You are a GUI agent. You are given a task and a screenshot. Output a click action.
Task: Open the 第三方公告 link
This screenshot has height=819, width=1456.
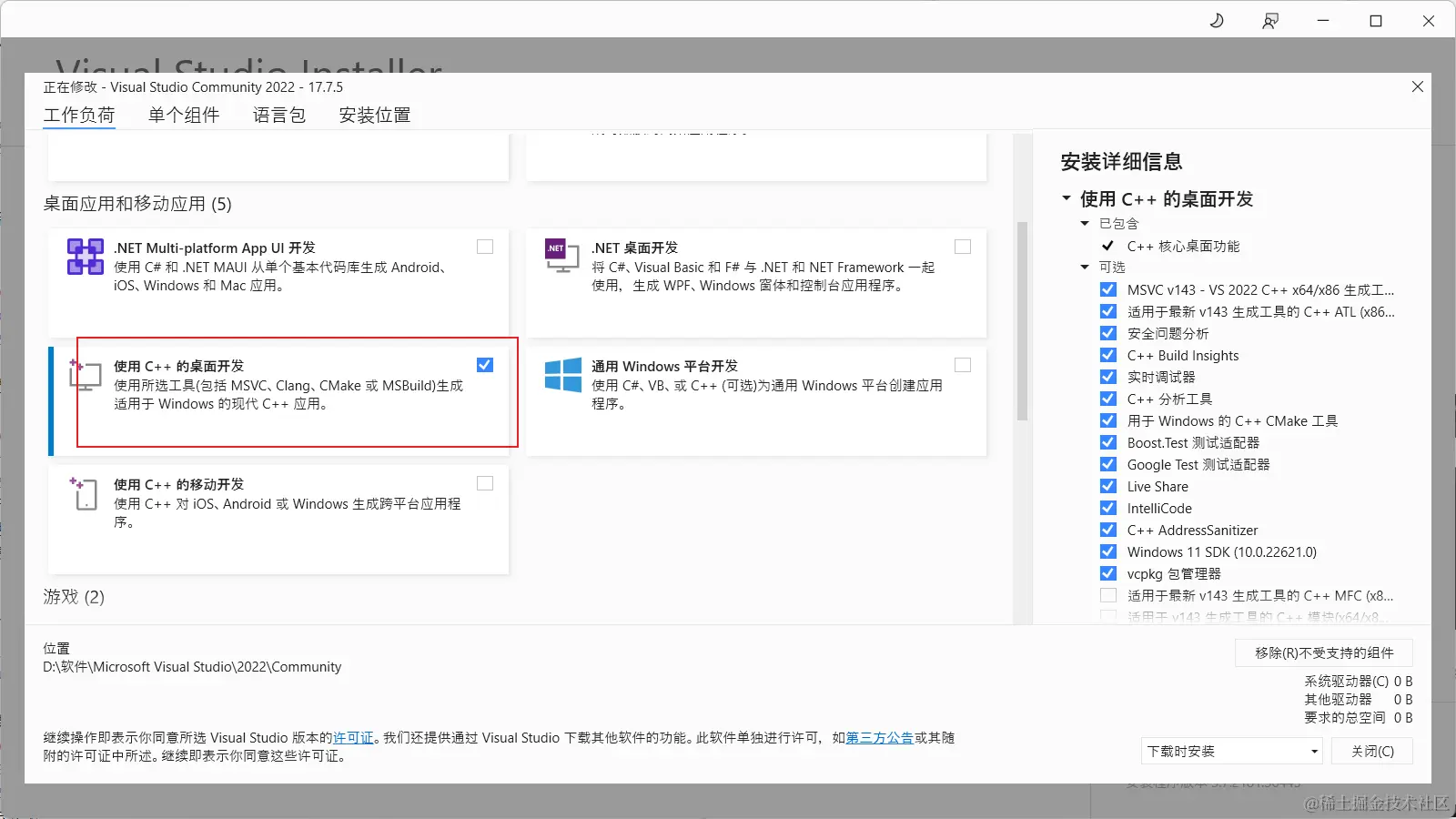pyautogui.click(x=880, y=738)
